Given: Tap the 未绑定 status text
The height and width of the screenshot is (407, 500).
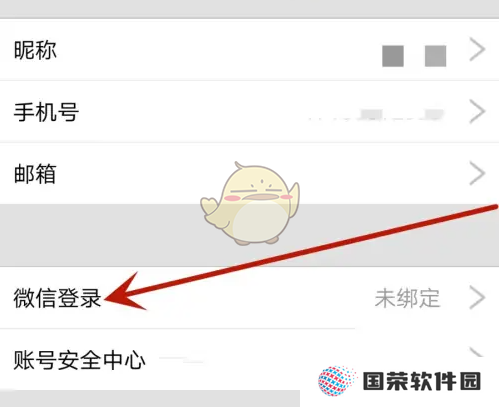Looking at the screenshot, I should tap(407, 298).
